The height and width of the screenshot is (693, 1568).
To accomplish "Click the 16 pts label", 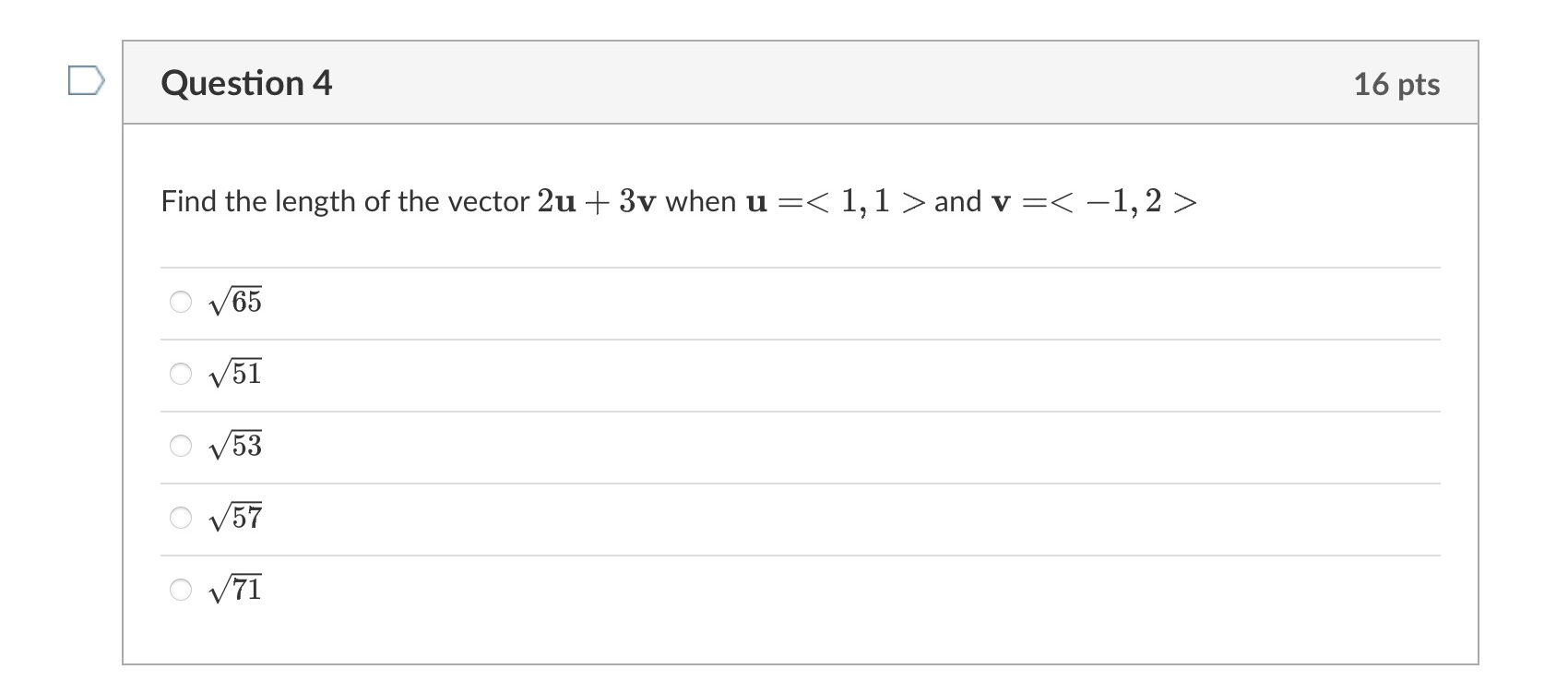I will (1396, 84).
